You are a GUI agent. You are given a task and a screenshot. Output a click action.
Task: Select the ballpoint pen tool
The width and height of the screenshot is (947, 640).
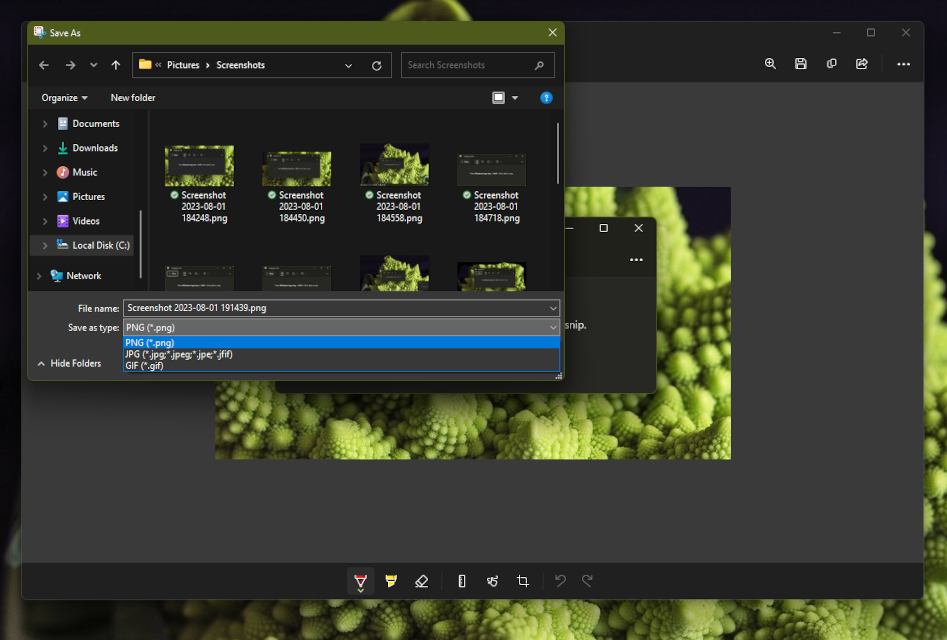tap(361, 581)
